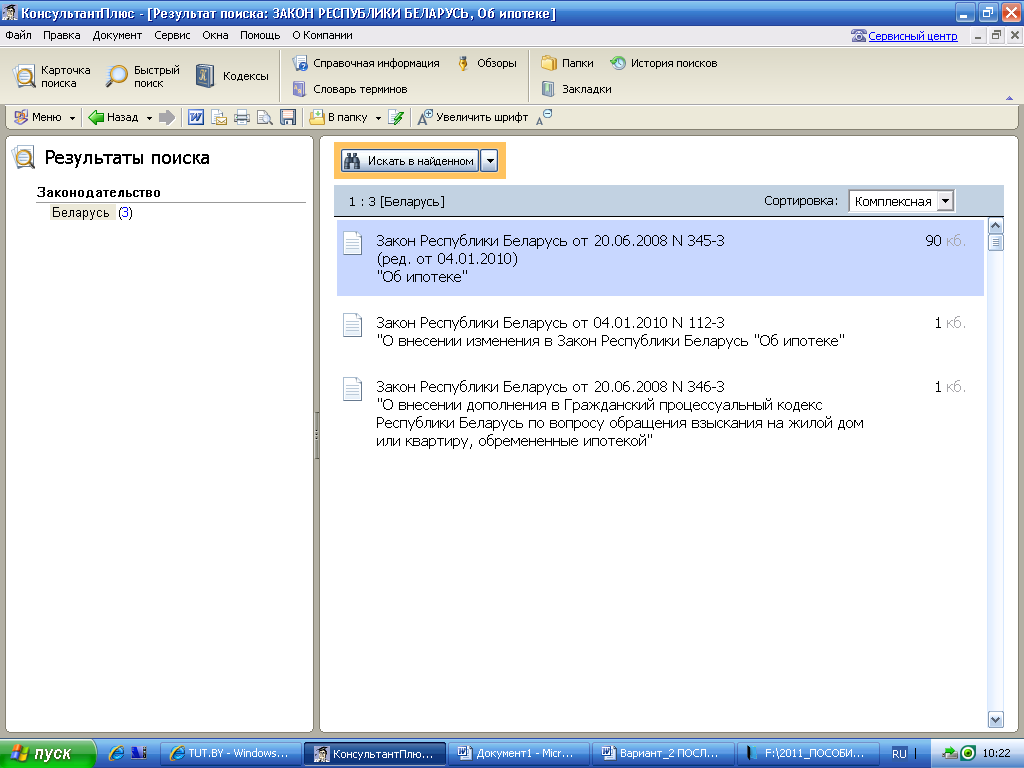Open the Обзоры reviews section
The height and width of the screenshot is (768, 1024).
[x=487, y=63]
